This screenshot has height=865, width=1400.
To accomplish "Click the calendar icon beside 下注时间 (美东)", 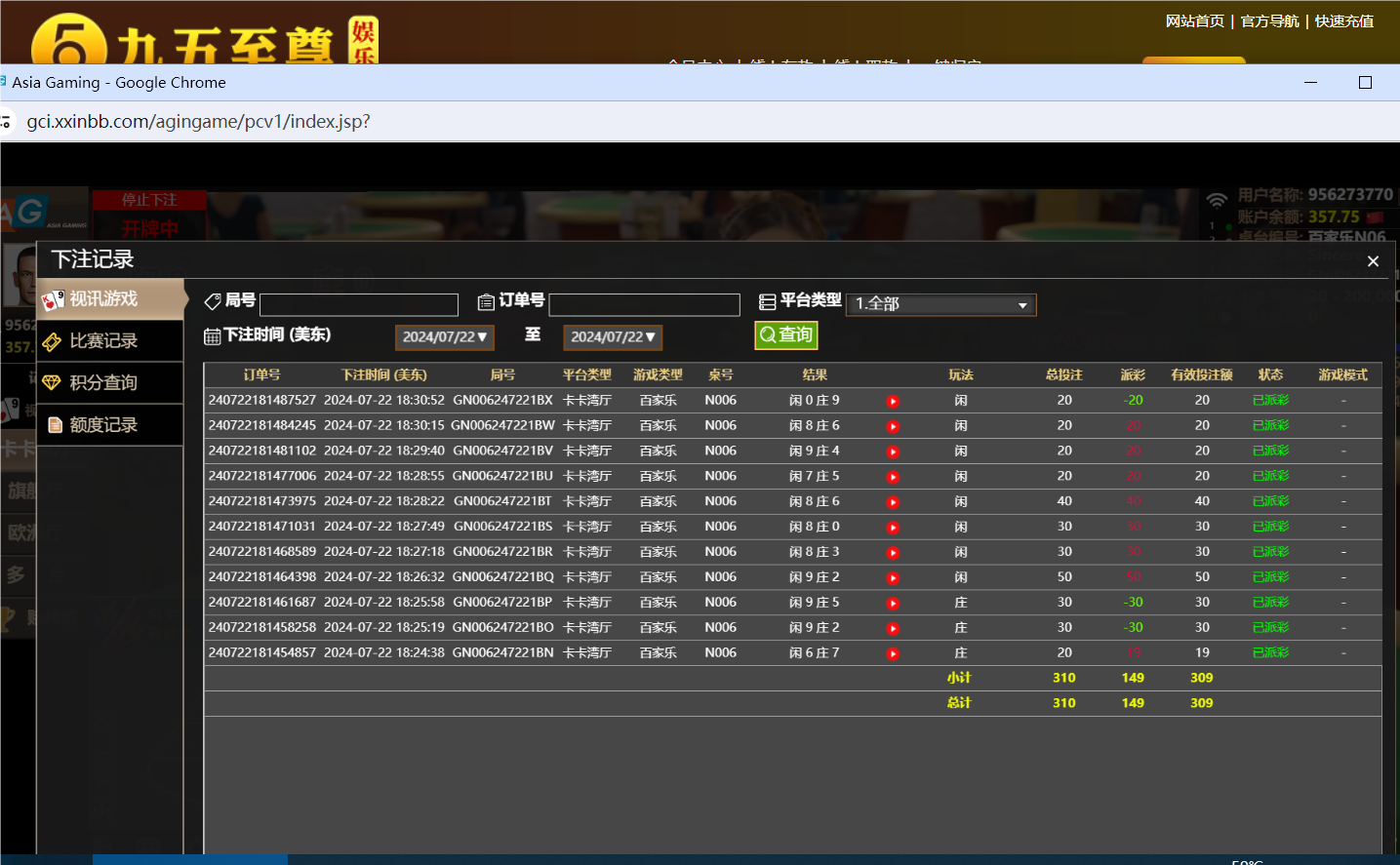I will [213, 335].
